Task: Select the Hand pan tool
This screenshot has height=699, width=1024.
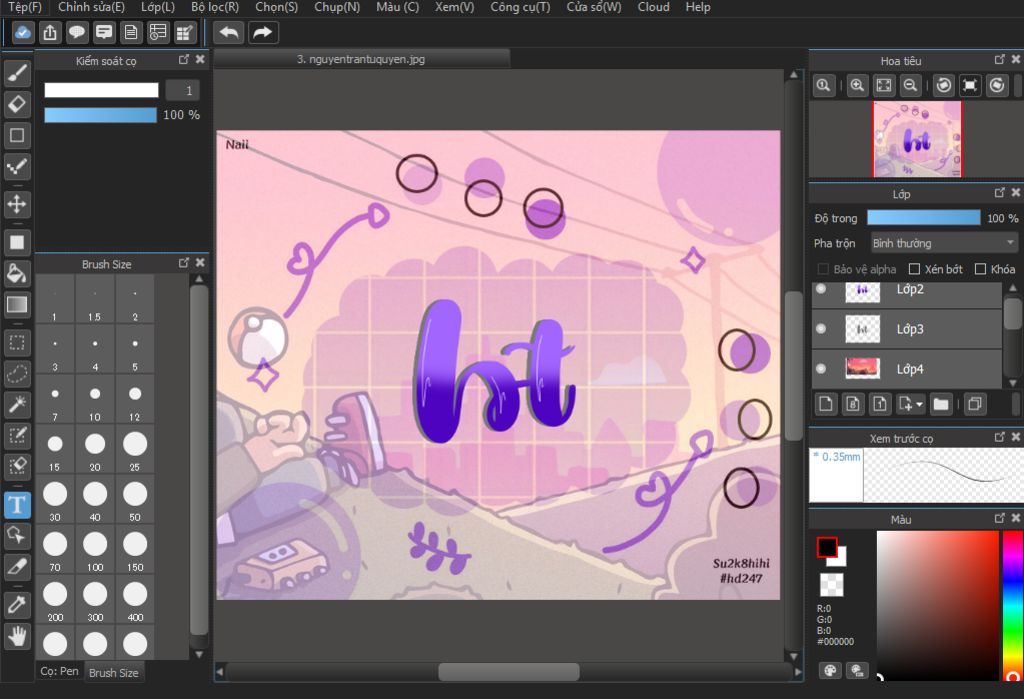Action: [17, 636]
